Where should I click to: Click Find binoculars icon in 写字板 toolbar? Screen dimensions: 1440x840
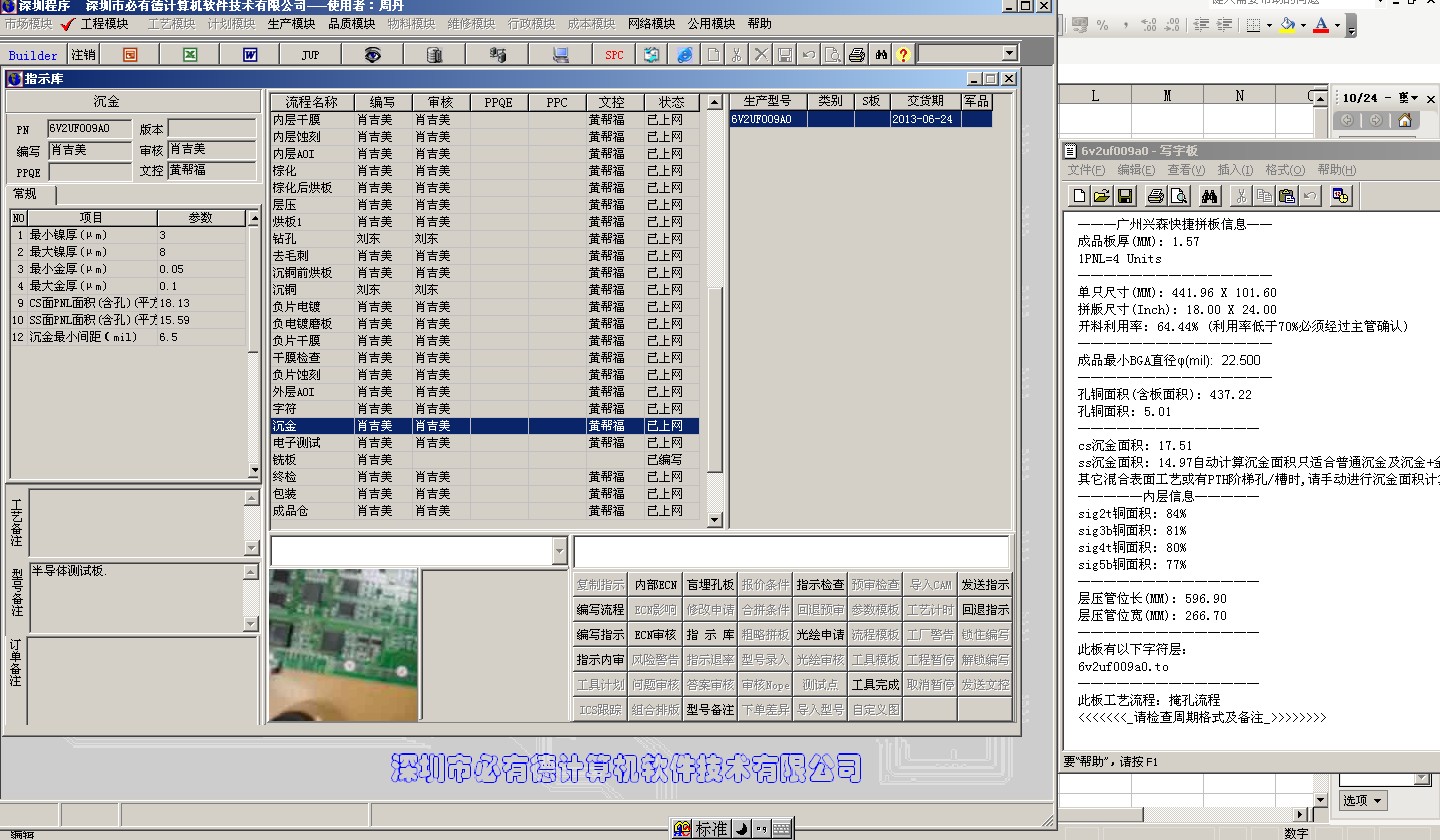point(1210,196)
